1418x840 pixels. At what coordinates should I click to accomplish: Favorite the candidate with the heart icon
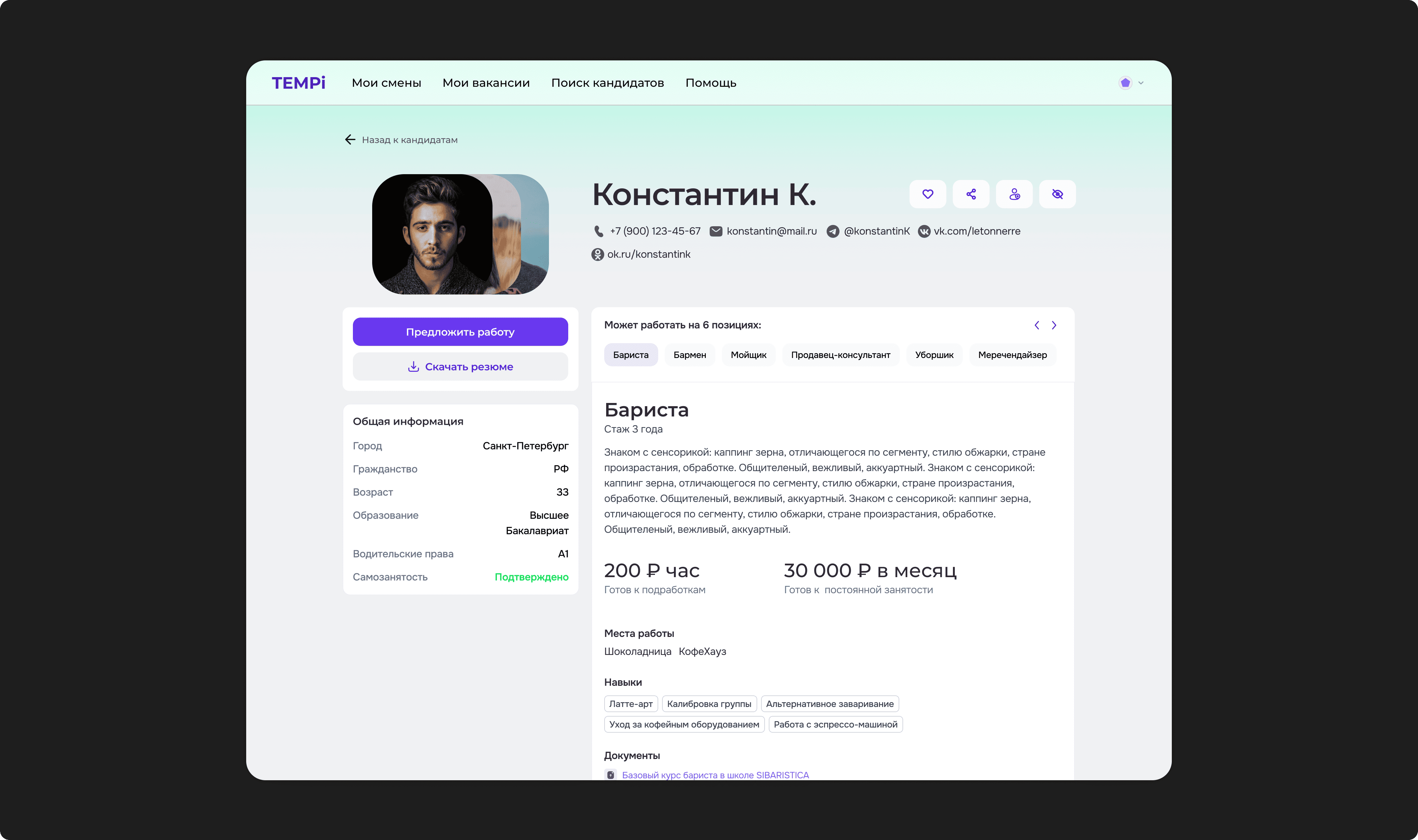pos(928,194)
